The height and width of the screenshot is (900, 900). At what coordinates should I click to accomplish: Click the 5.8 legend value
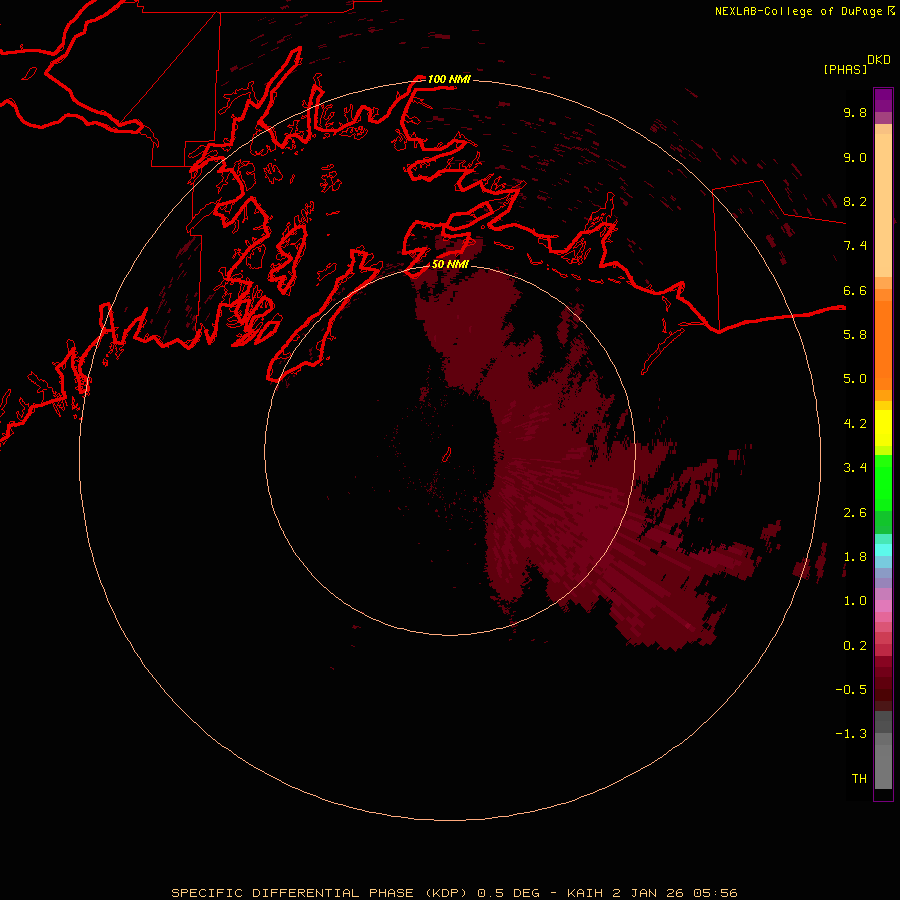tap(855, 335)
